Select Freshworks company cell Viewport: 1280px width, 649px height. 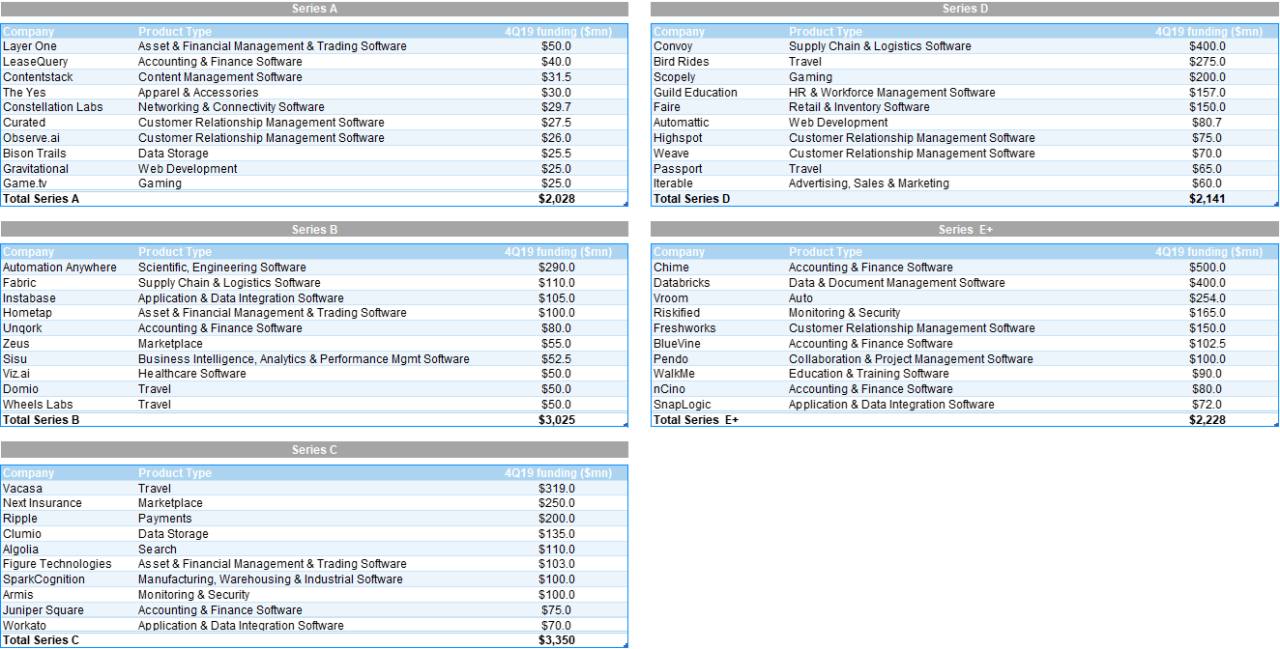(x=683, y=328)
